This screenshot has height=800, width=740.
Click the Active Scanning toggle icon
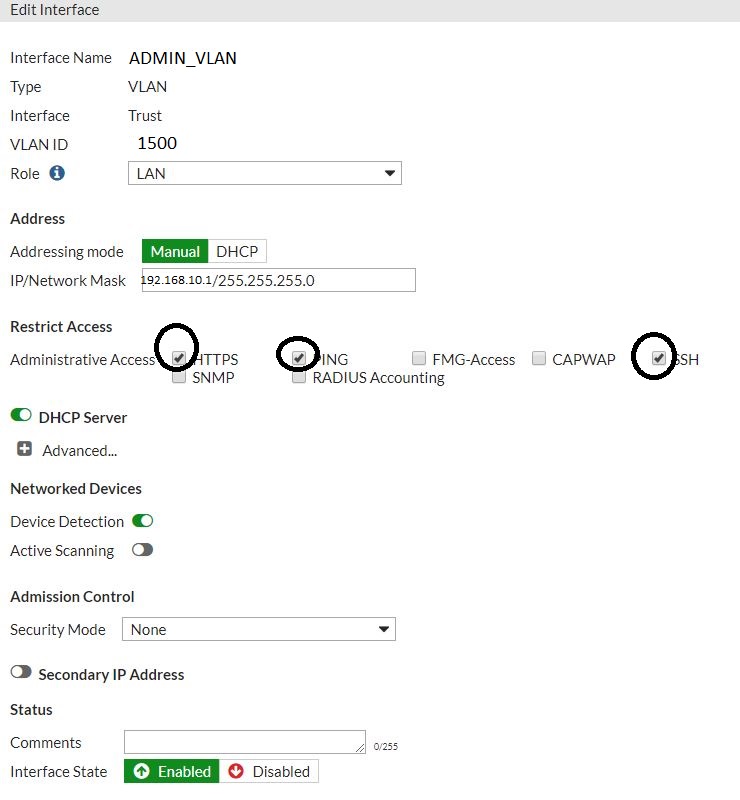pyautogui.click(x=142, y=550)
